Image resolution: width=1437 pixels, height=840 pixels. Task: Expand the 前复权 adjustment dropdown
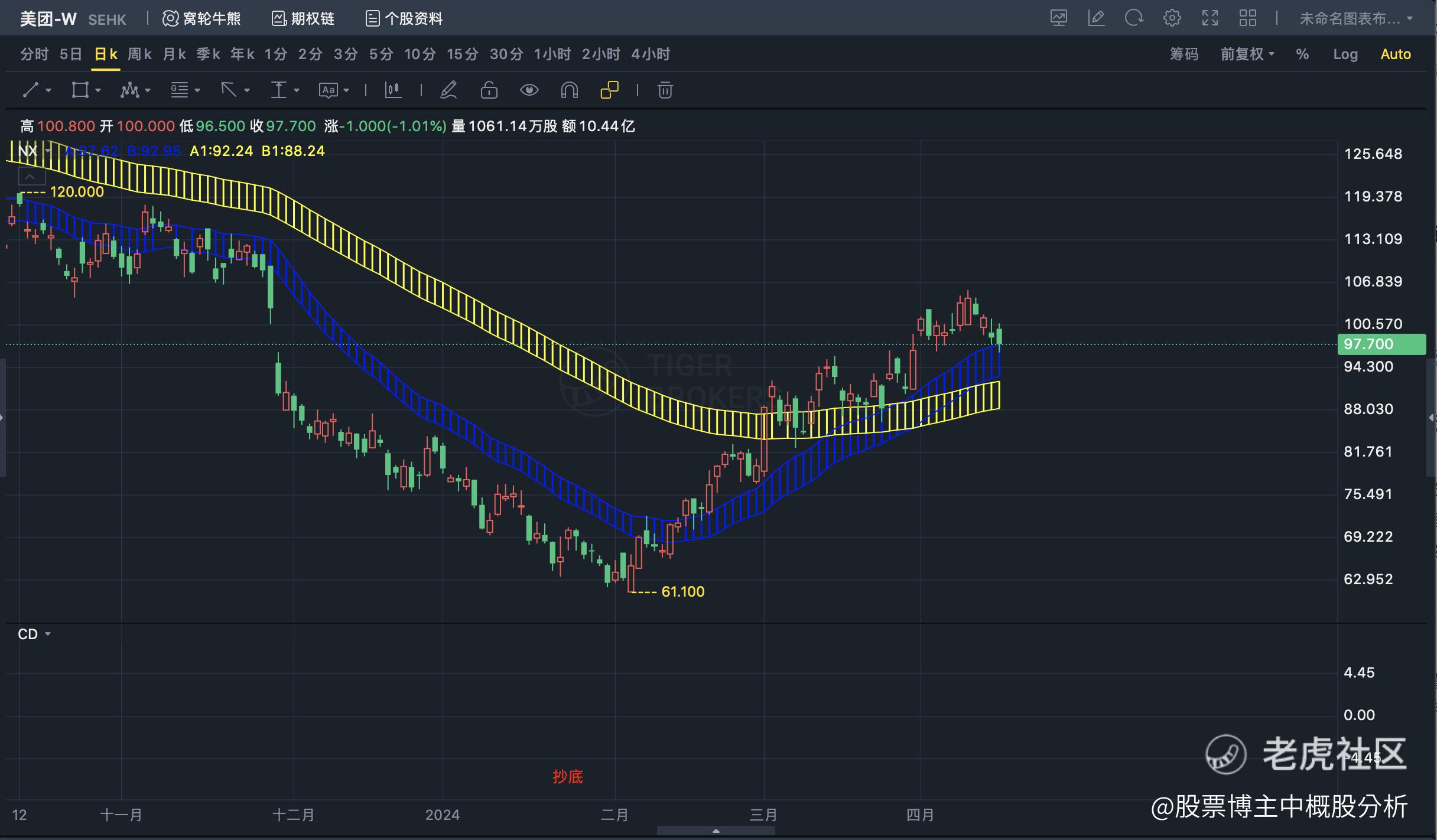1247,54
